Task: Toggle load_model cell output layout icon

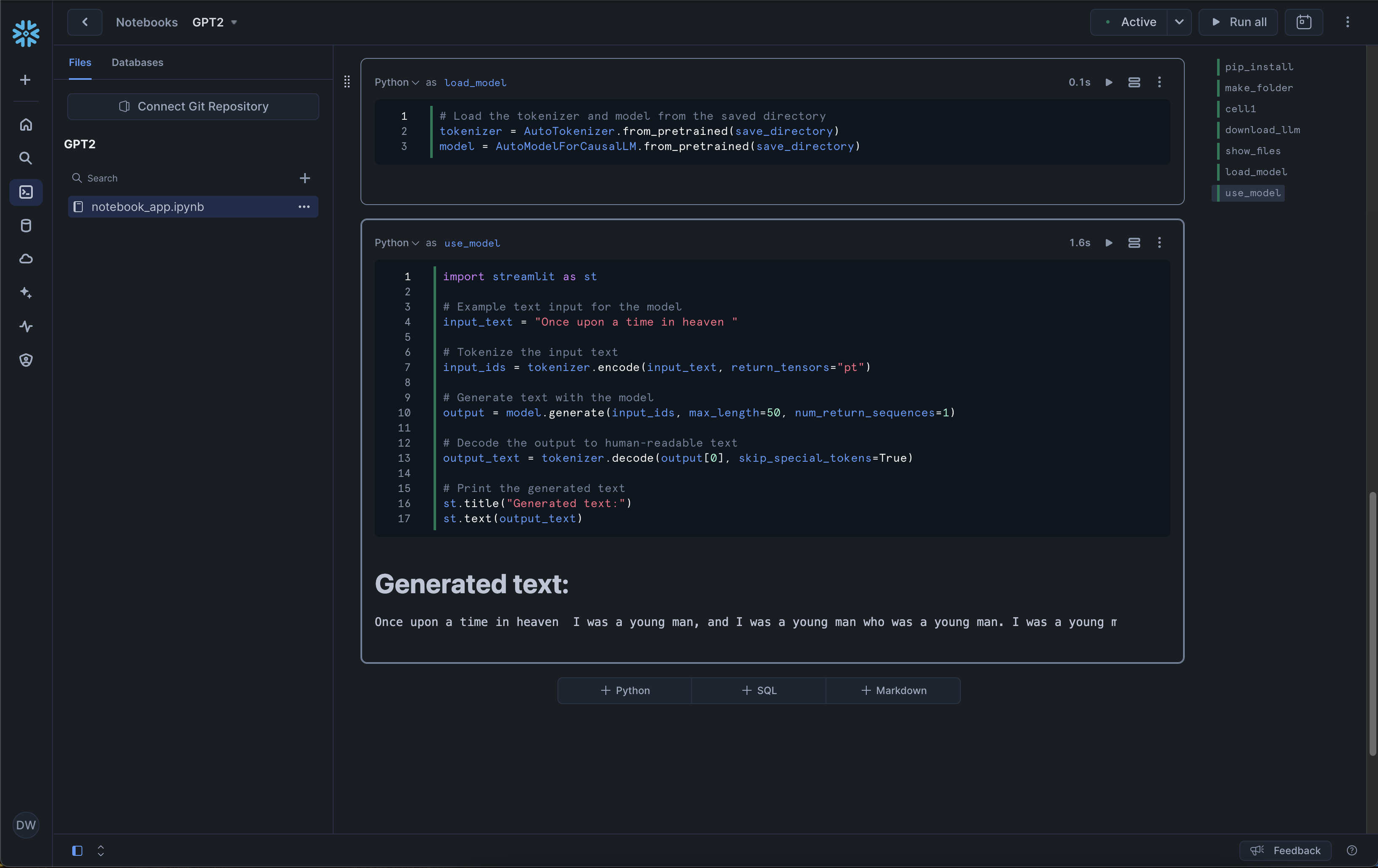Action: tap(1133, 82)
